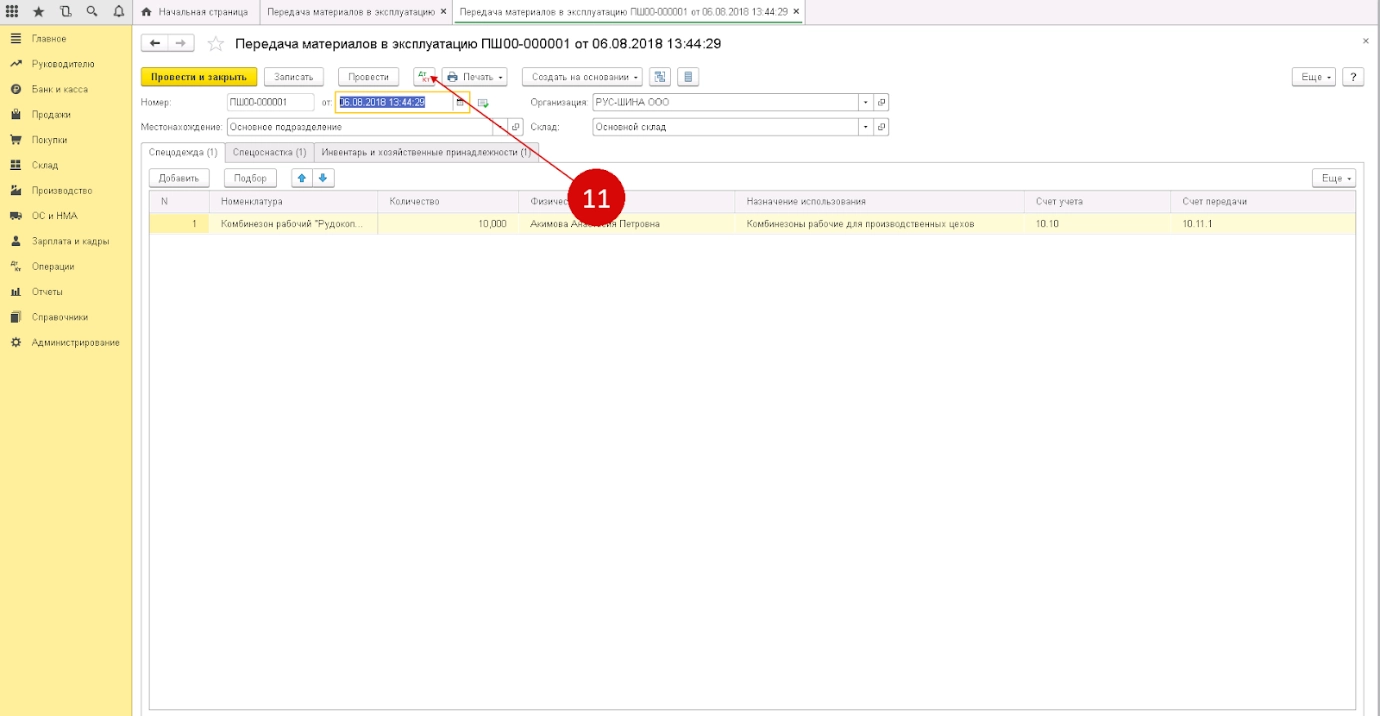This screenshot has width=1380, height=716.
Task: Open the Главное section in the sidebar
Action: [x=49, y=38]
